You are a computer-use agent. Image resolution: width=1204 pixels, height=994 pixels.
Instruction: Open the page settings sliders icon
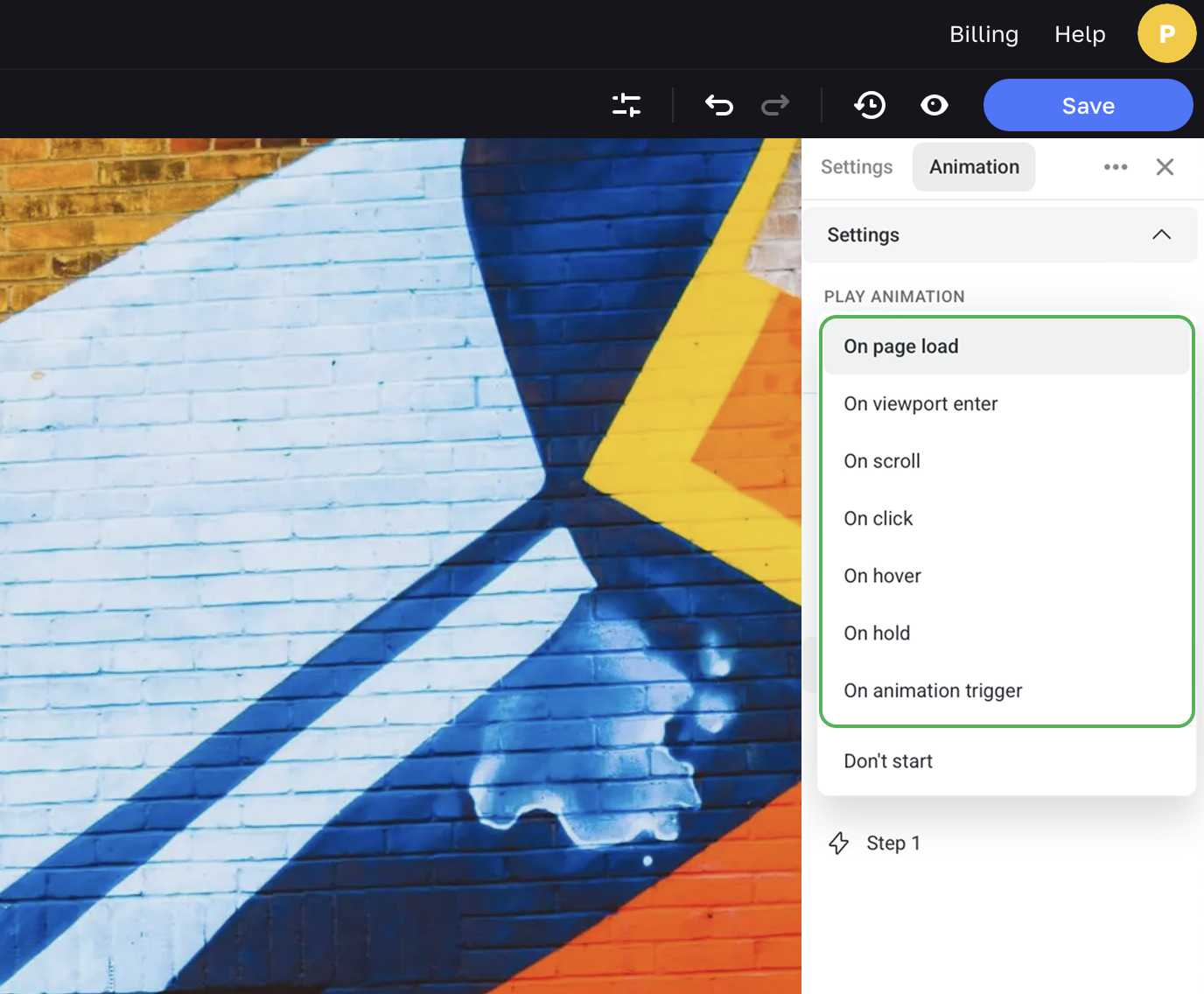click(626, 105)
